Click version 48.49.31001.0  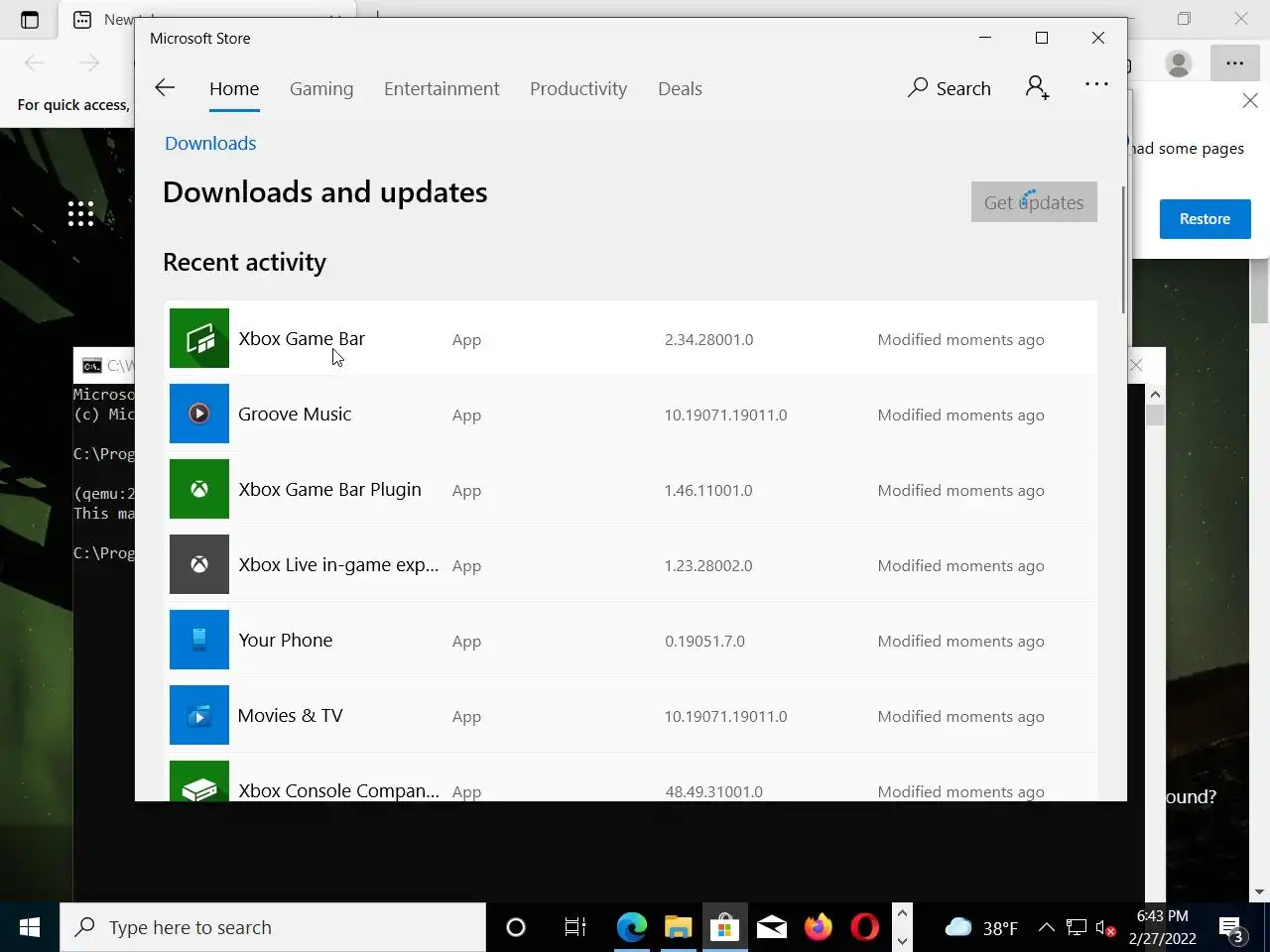[x=713, y=791]
